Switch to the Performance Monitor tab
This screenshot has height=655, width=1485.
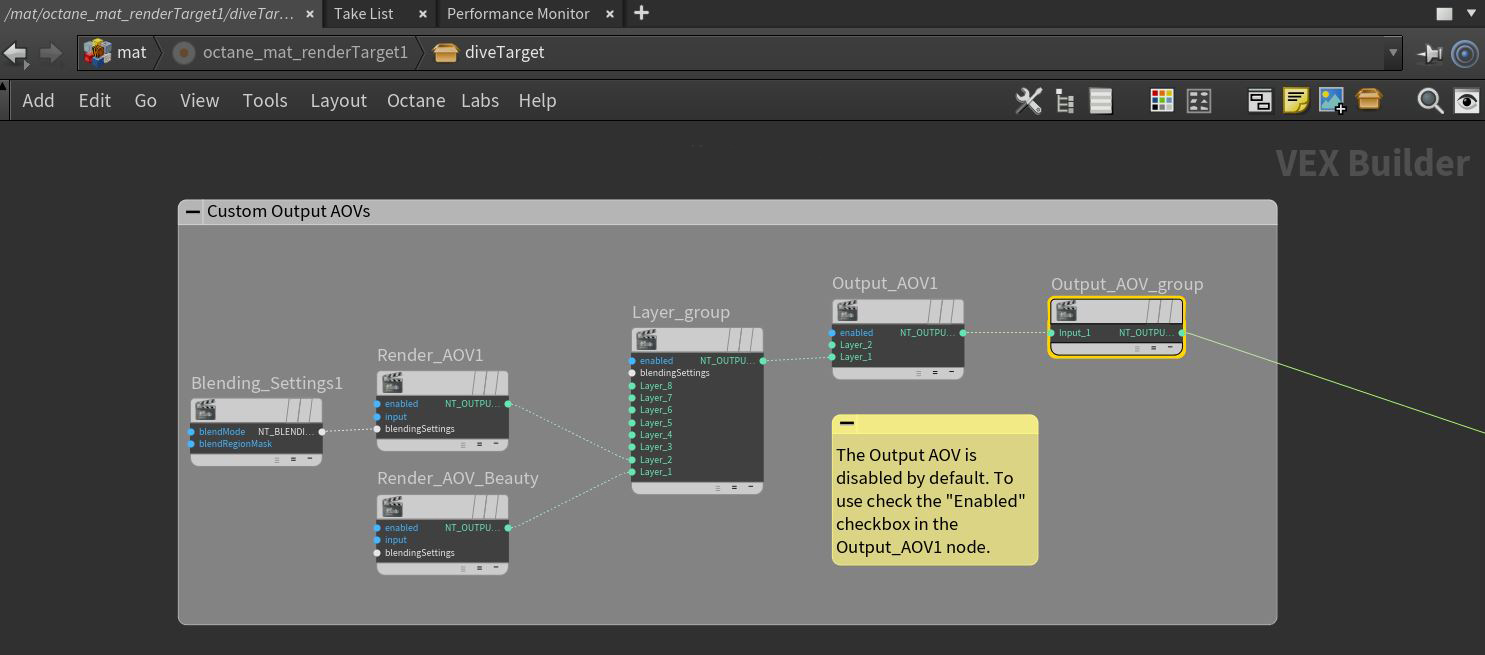(x=518, y=14)
